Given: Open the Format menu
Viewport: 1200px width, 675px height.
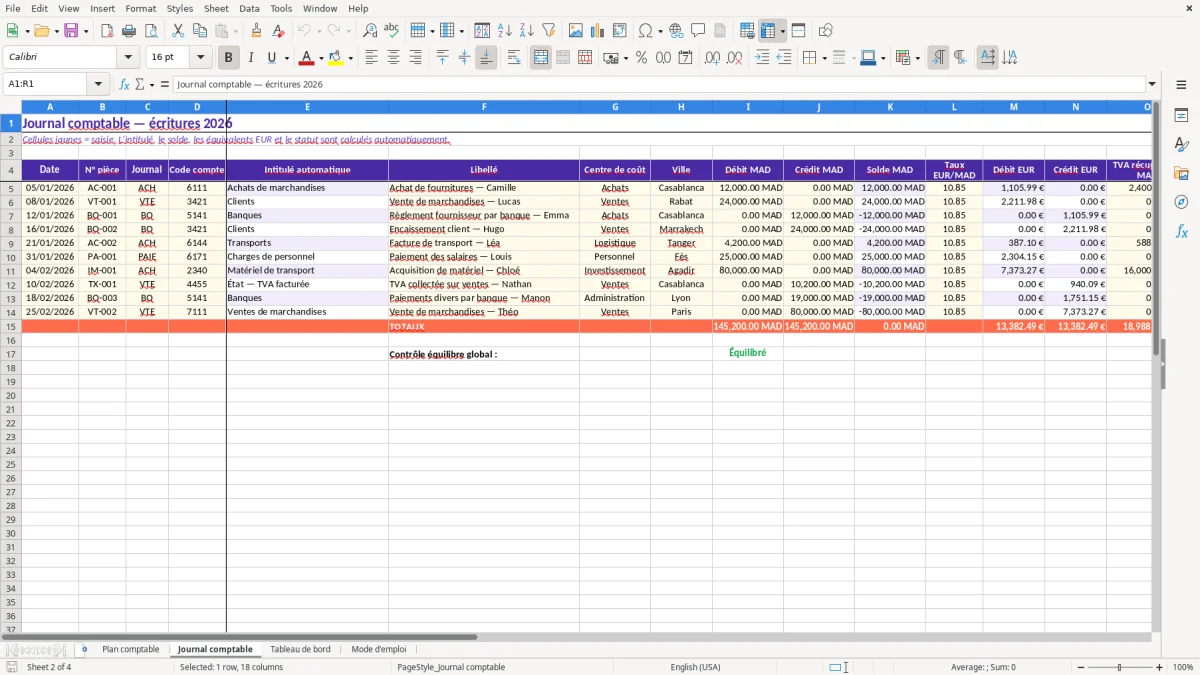Looking at the screenshot, I should (140, 8).
